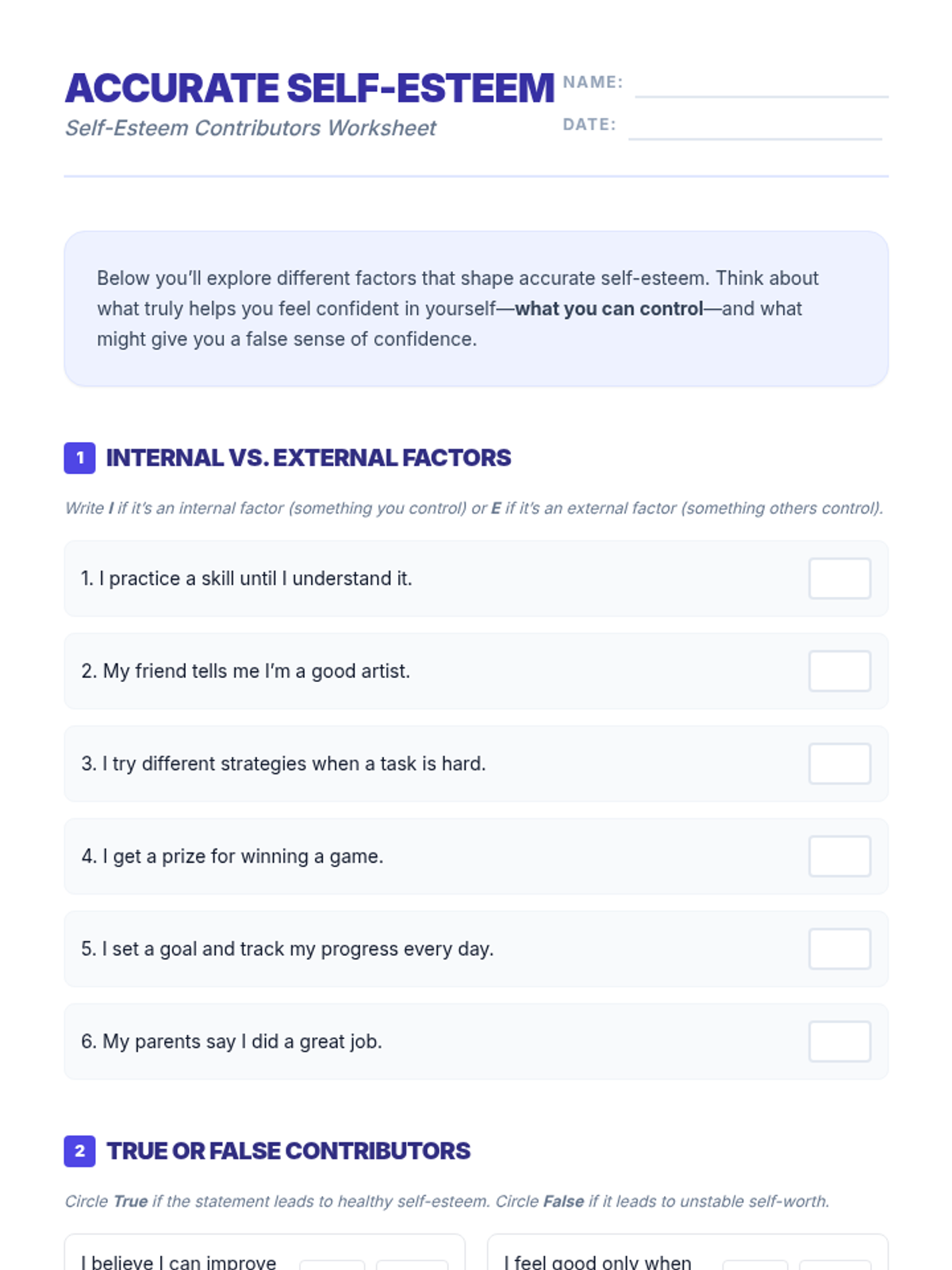952x1270 pixels.
Task: Select the Internal vs. External Factors heading
Action: pos(309,458)
